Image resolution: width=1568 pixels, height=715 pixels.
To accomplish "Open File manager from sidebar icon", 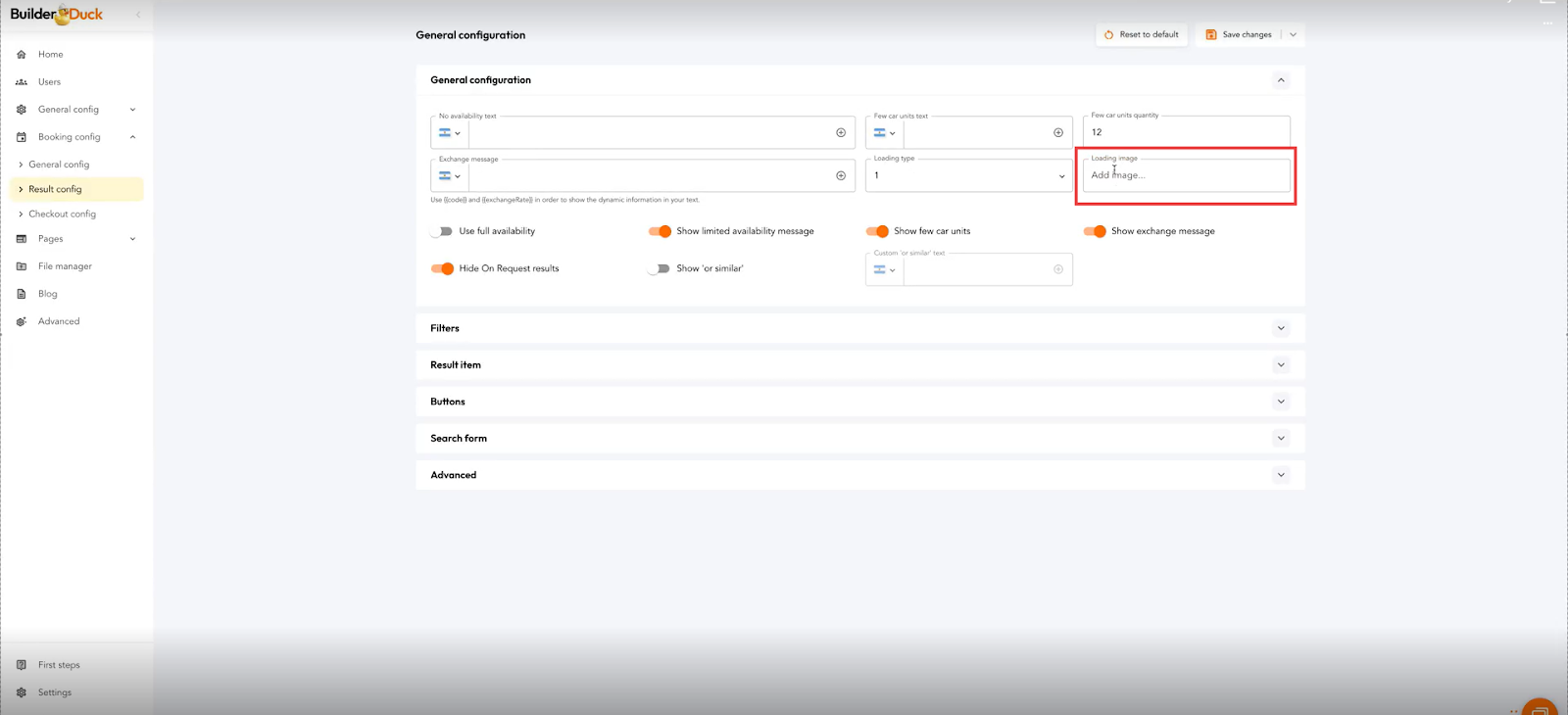I will 22,266.
